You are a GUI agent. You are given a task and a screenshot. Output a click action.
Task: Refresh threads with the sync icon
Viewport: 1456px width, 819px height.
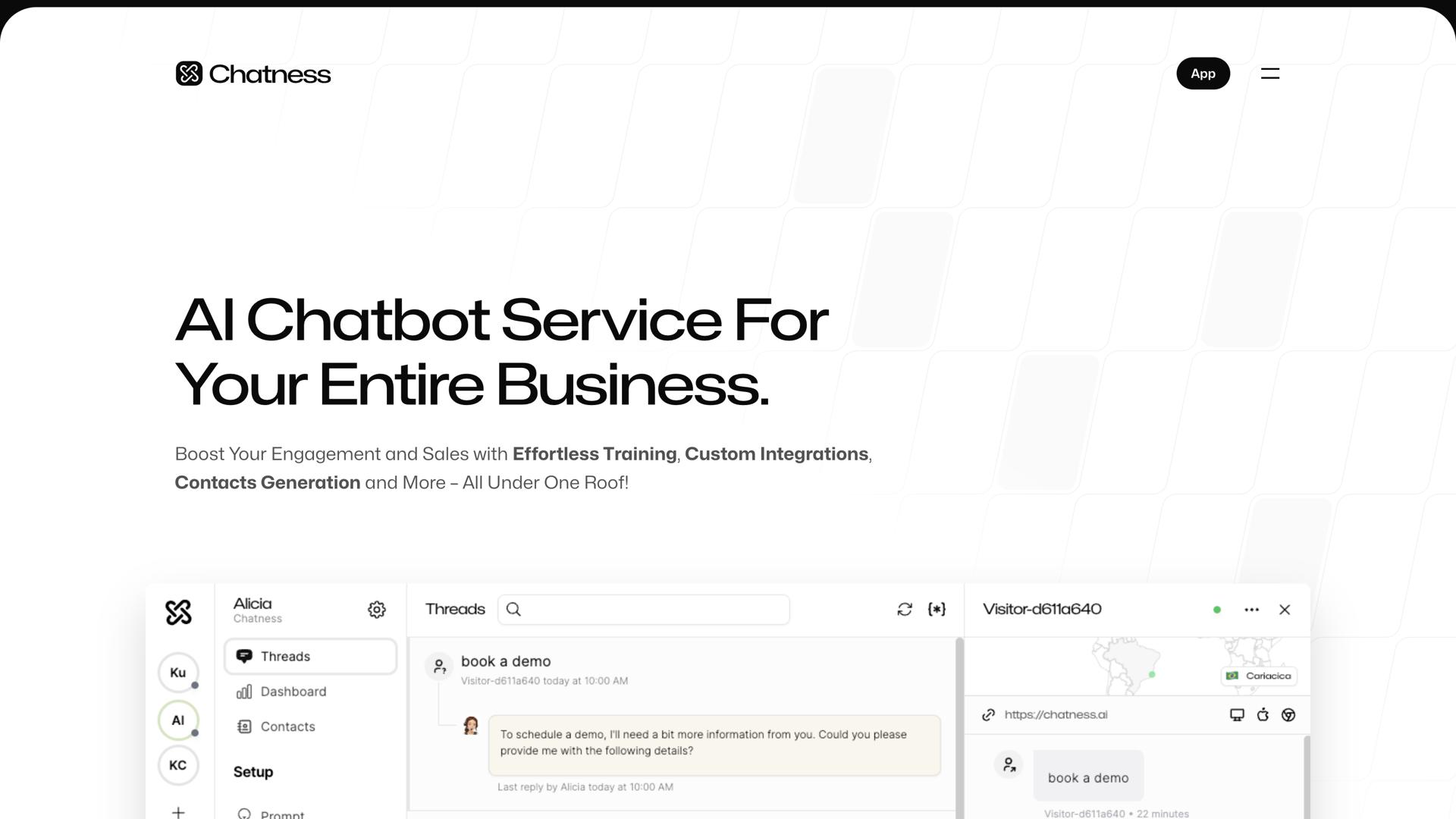tap(905, 610)
